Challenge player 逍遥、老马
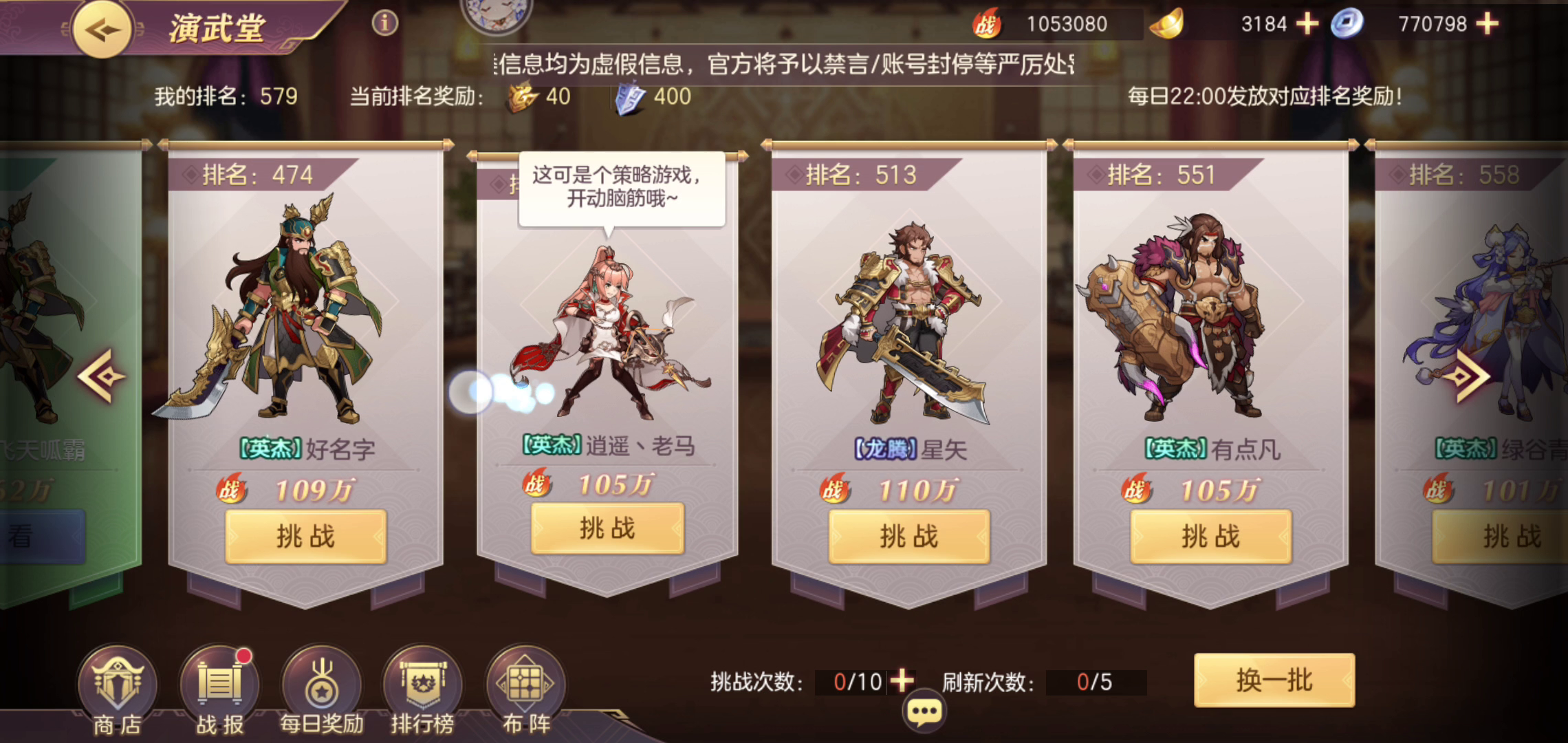The image size is (1568, 743). [607, 528]
